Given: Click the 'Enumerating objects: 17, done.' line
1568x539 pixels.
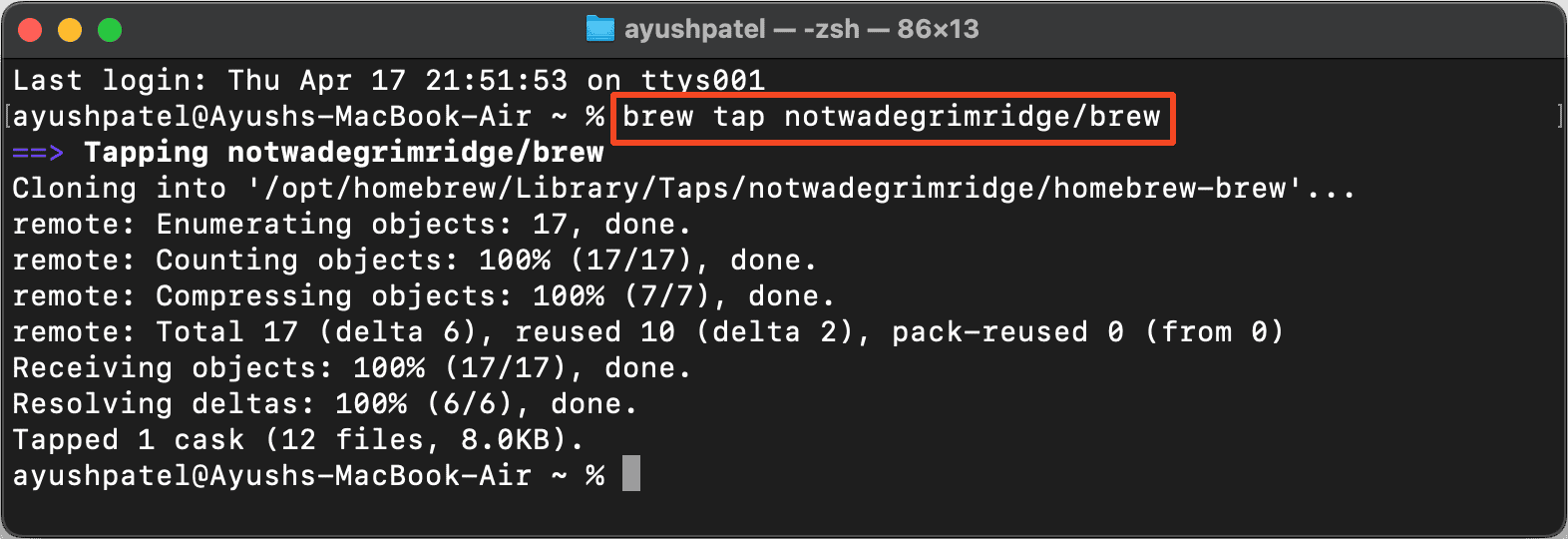Looking at the screenshot, I should tap(351, 225).
